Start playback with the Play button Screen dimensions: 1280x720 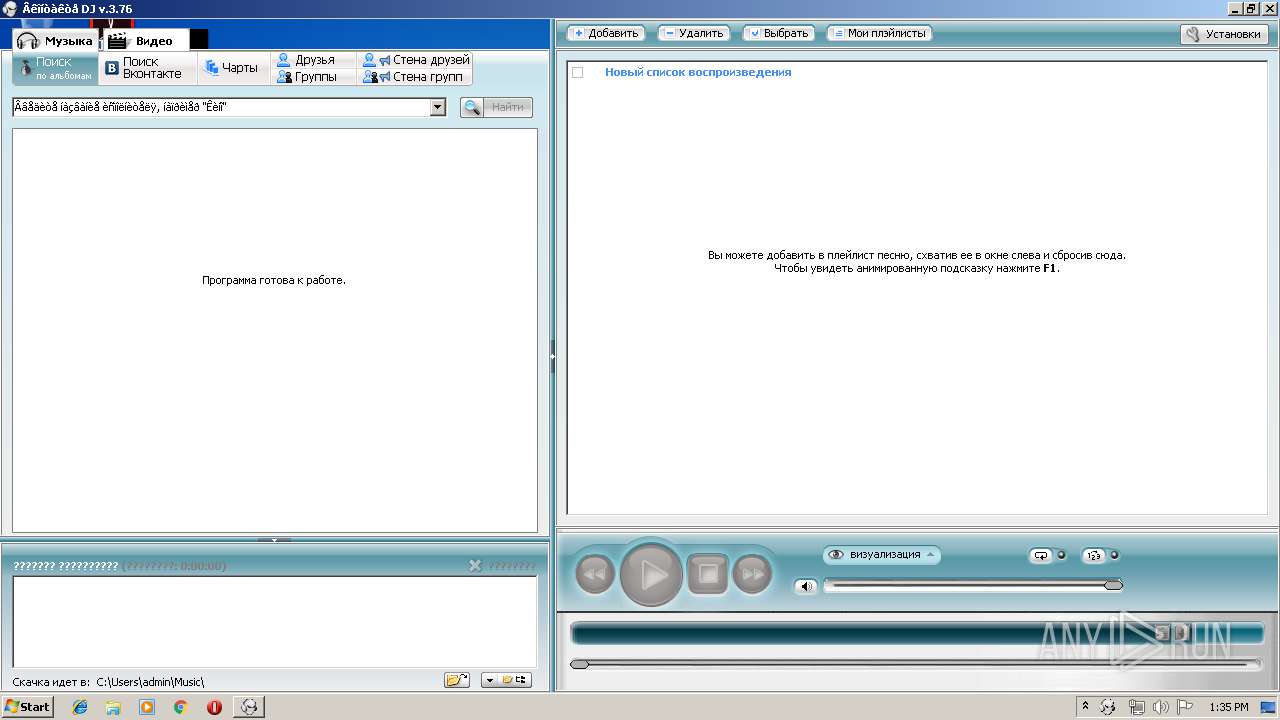click(x=651, y=574)
